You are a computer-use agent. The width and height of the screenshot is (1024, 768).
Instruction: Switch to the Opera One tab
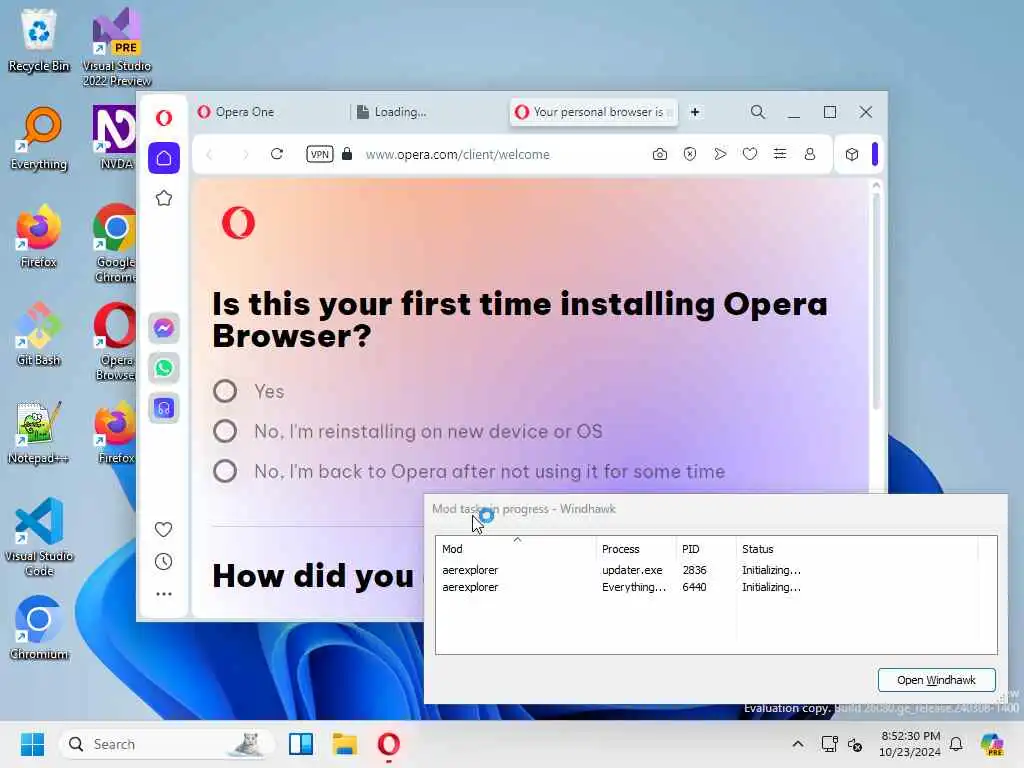coord(268,112)
